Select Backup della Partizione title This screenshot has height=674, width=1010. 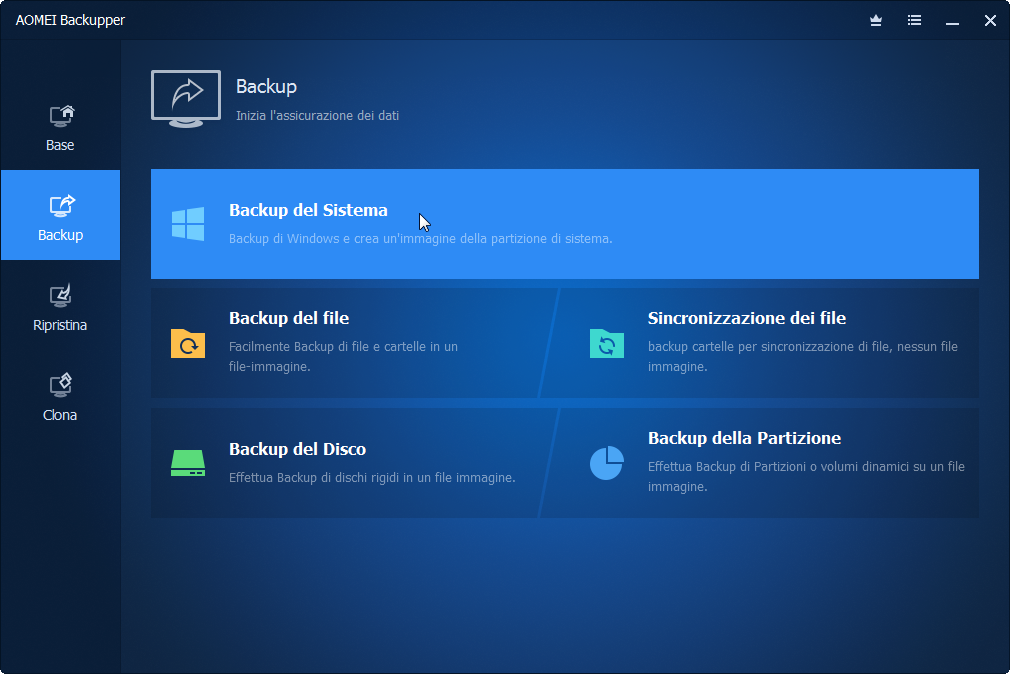point(745,438)
